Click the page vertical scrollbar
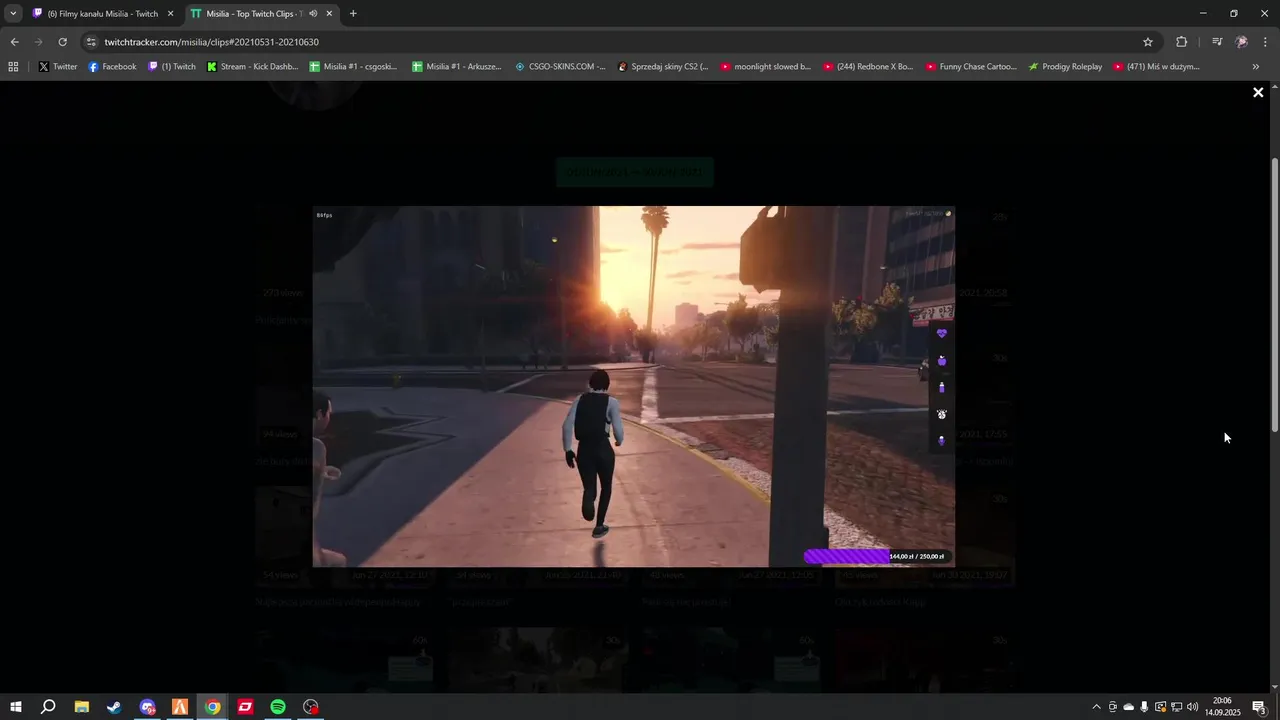 click(x=1274, y=295)
